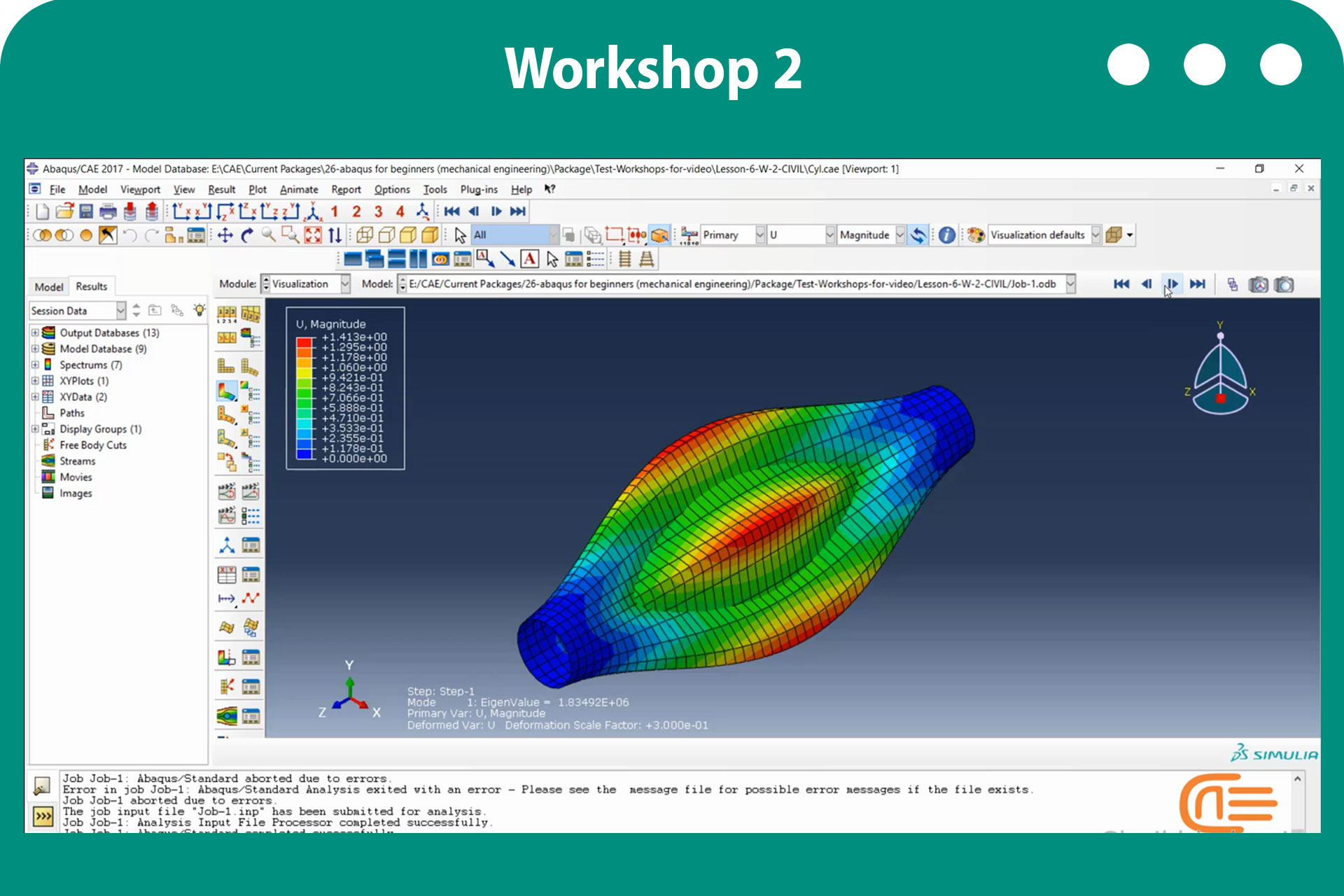This screenshot has height=896, width=1344.
Task: Click the Activate View Cut icon
Action: pyautogui.click(x=227, y=657)
